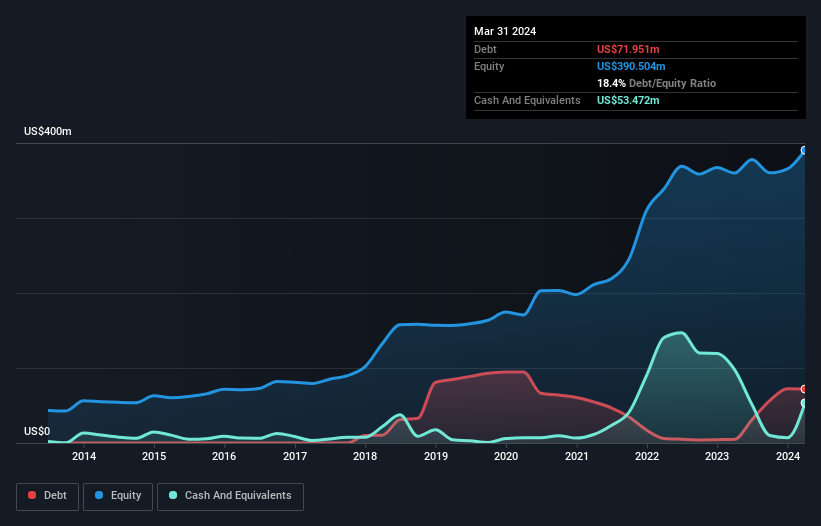Click the teal Cash endpoint marker
The image size is (821, 526).
tap(804, 403)
